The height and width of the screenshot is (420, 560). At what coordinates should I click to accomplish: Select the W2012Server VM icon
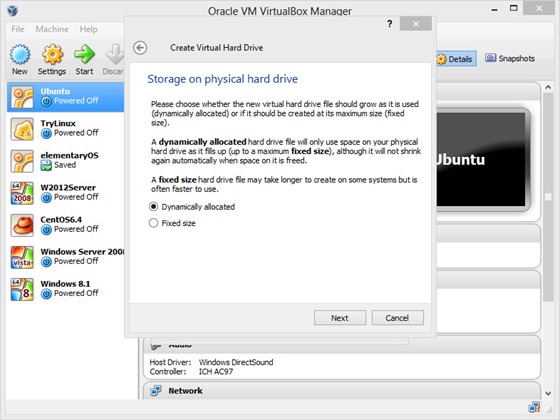pyautogui.click(x=22, y=193)
